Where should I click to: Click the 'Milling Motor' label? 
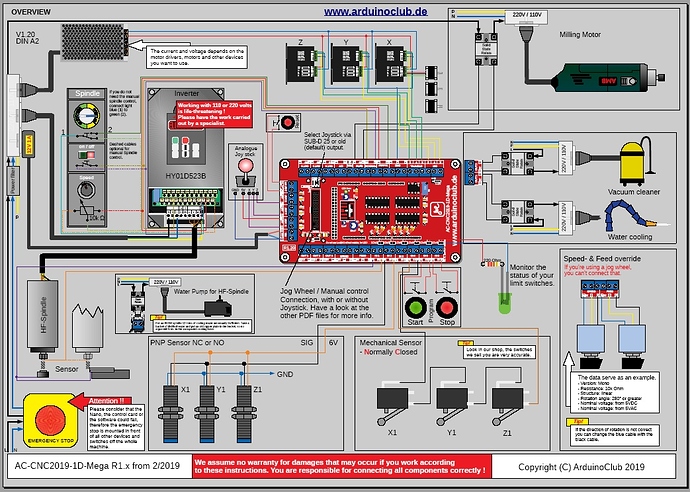(x=580, y=34)
